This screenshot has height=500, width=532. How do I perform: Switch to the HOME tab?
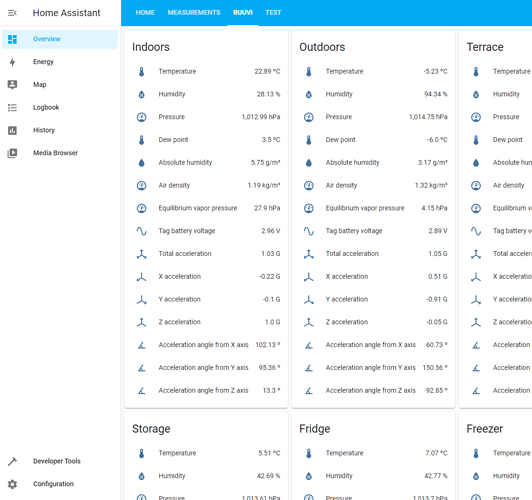(x=145, y=13)
